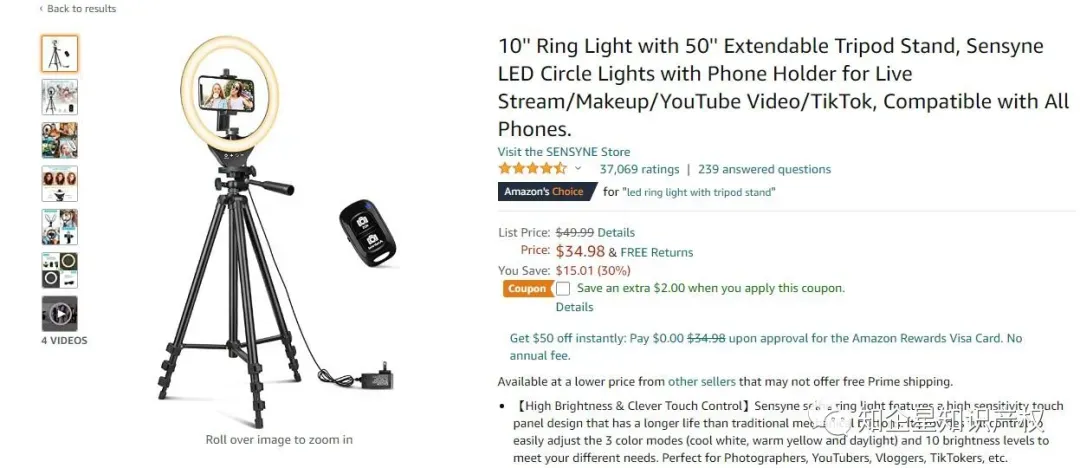Viewport: 1080px width, 468px height.
Task: Open the 37,069 ratings link
Action: click(x=639, y=169)
